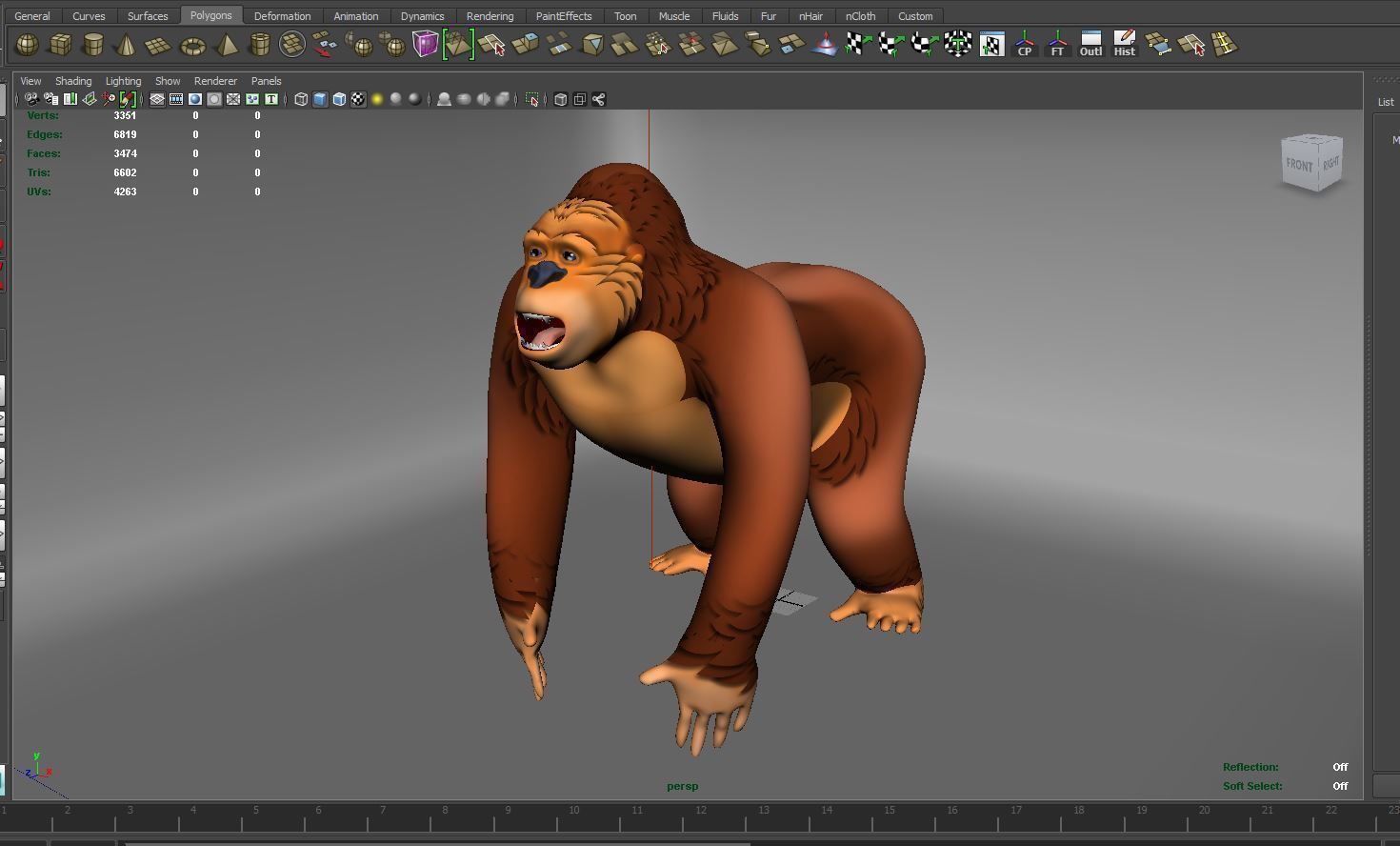Screen dimensions: 1400x846
Task: Apply planar UV mapping from the shelf
Action: [x=857, y=44]
